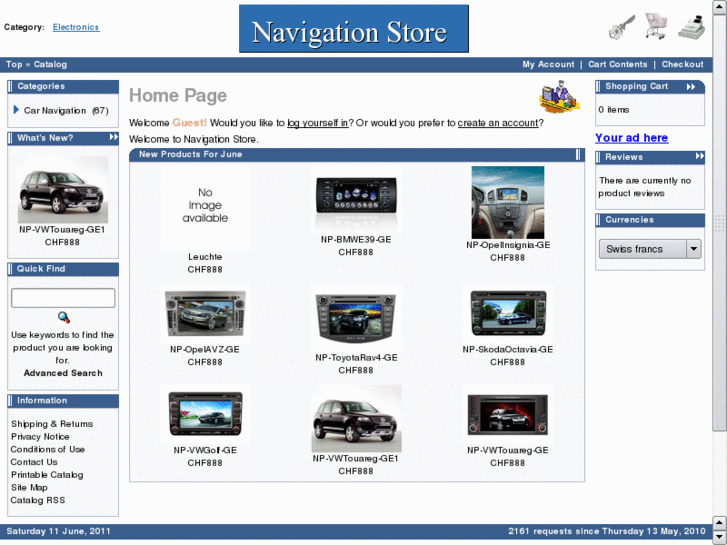
Task: Click the cash register checkout icon
Action: coord(692,27)
